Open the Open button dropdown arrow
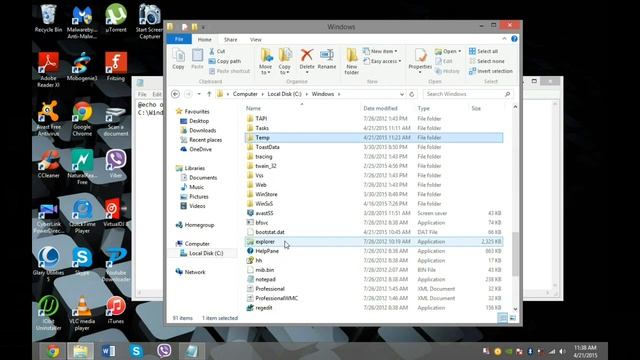Viewport: 640px width, 360px height. [x=460, y=51]
